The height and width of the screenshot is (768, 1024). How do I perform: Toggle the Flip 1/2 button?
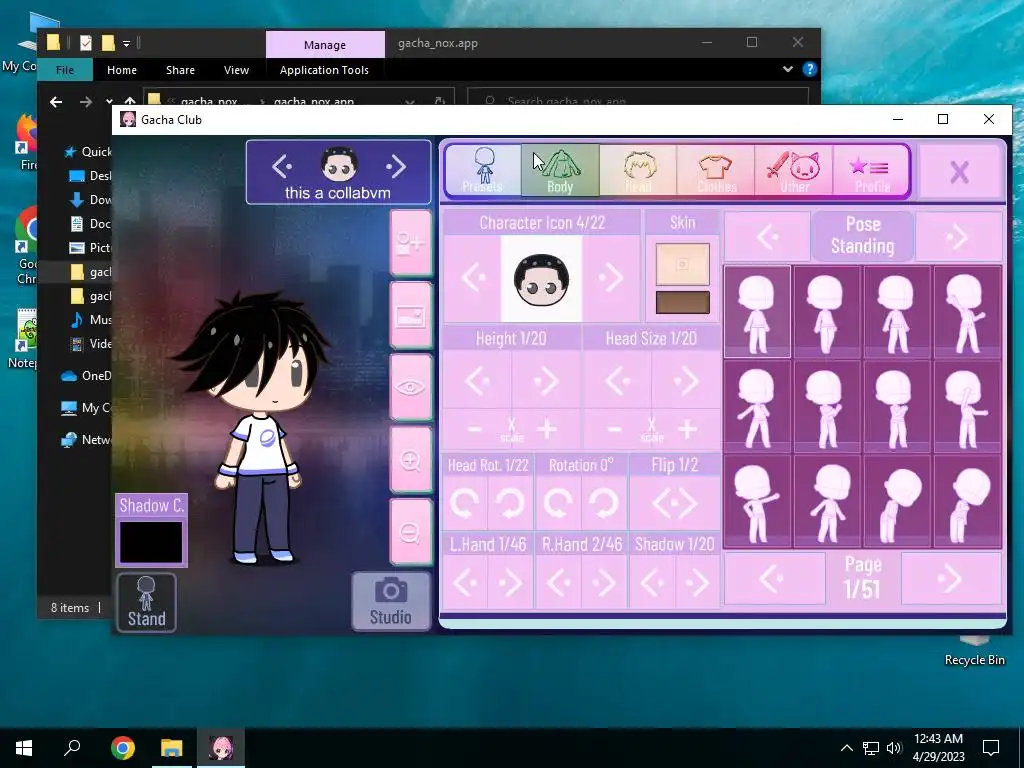(675, 503)
